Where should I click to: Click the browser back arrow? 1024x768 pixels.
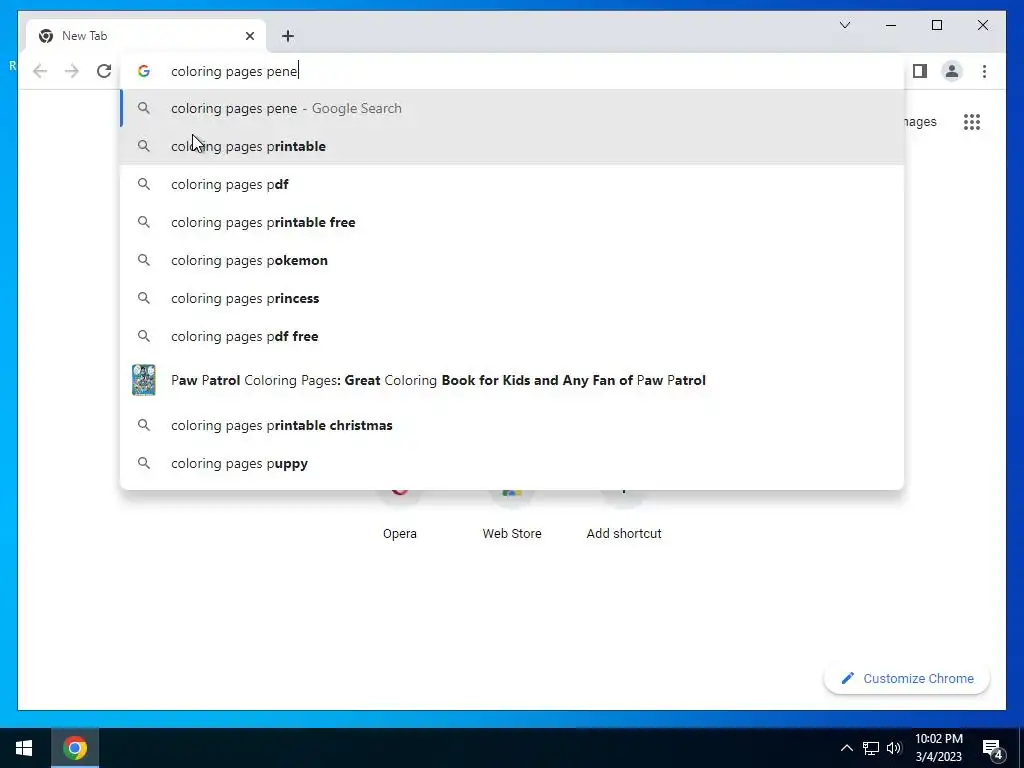coord(40,71)
